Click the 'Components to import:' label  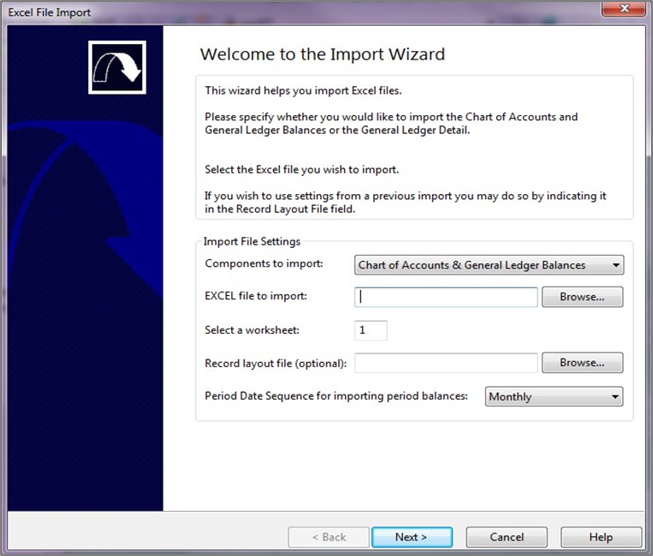click(x=264, y=264)
